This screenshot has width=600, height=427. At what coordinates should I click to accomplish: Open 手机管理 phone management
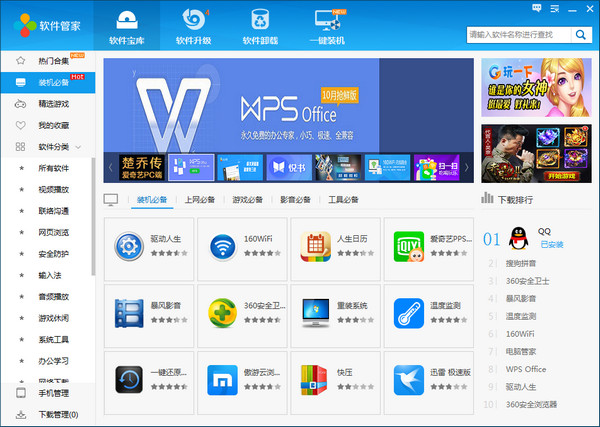(x=48, y=393)
